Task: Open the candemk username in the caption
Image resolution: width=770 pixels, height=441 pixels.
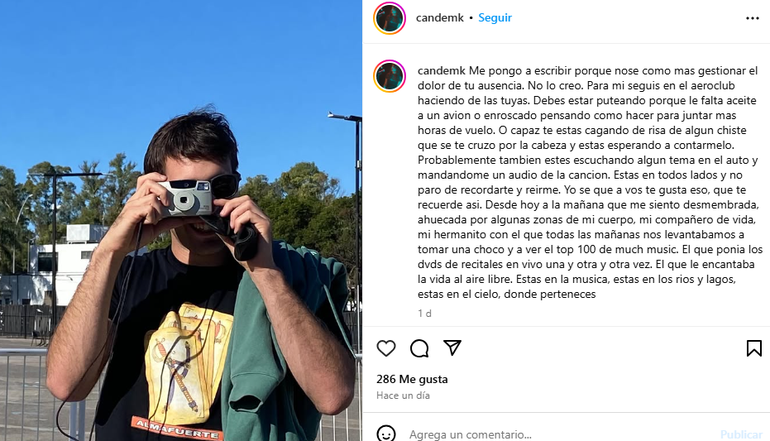Action: point(442,71)
